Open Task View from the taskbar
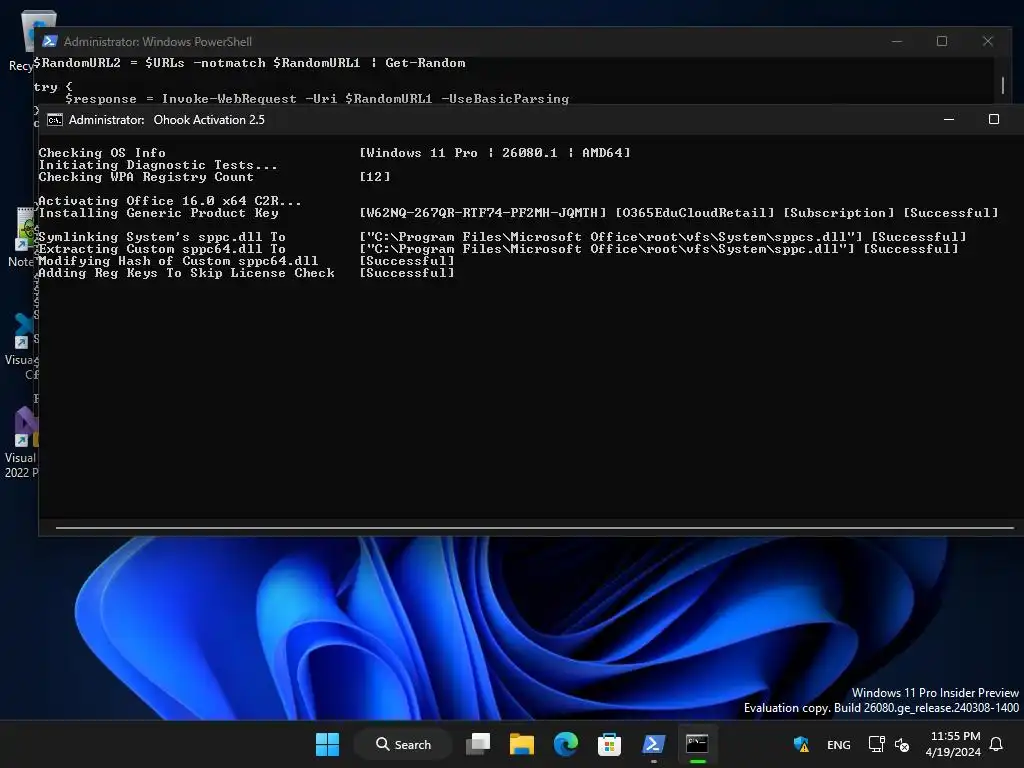Screen dimensions: 1024x768 [478, 744]
